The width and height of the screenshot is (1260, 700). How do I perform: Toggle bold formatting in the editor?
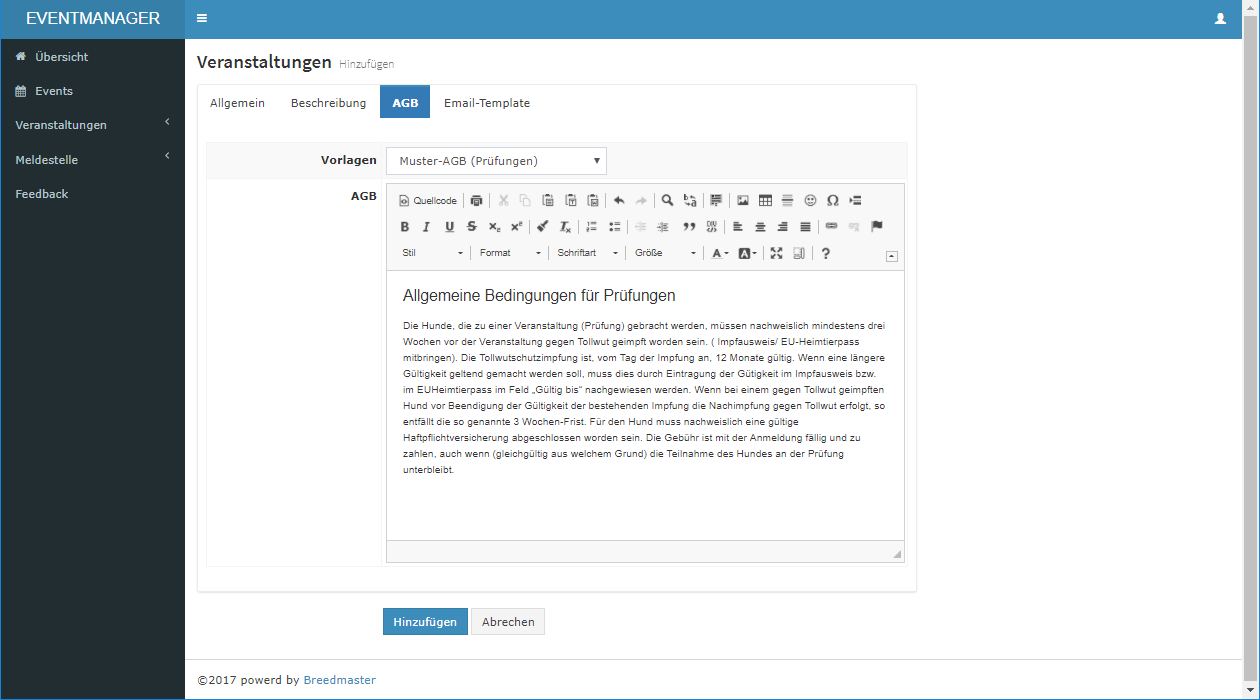pyautogui.click(x=405, y=227)
